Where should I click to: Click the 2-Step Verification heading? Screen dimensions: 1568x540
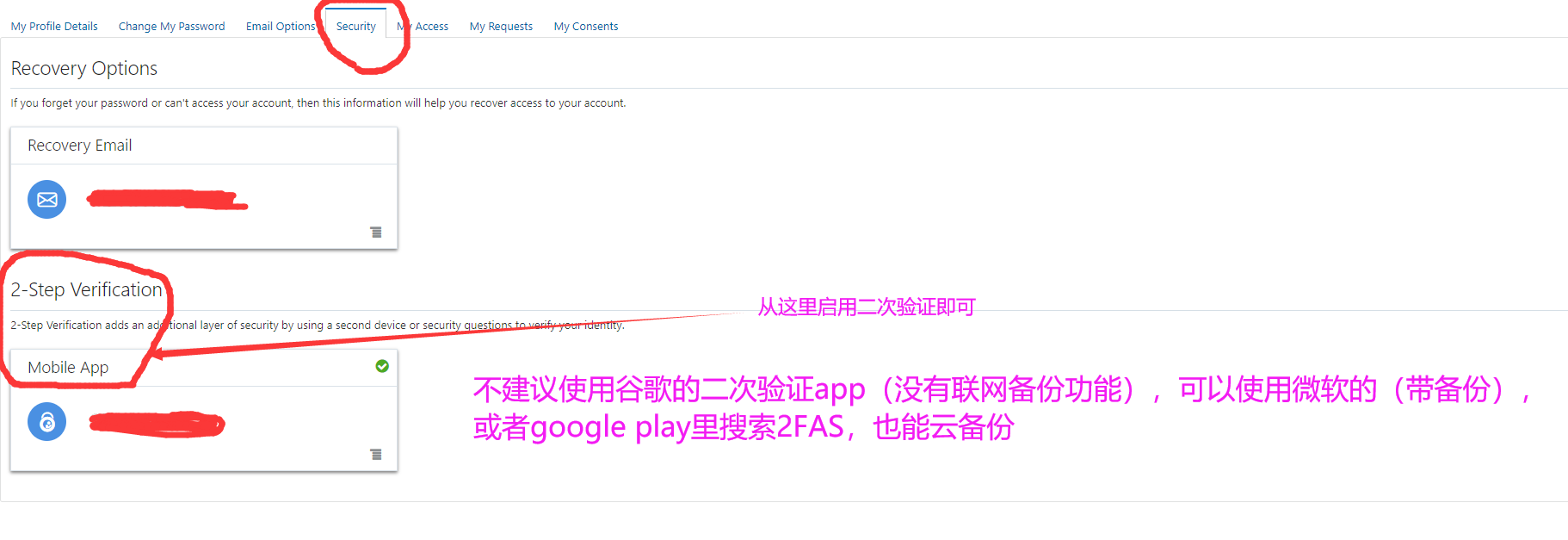pyautogui.click(x=87, y=290)
